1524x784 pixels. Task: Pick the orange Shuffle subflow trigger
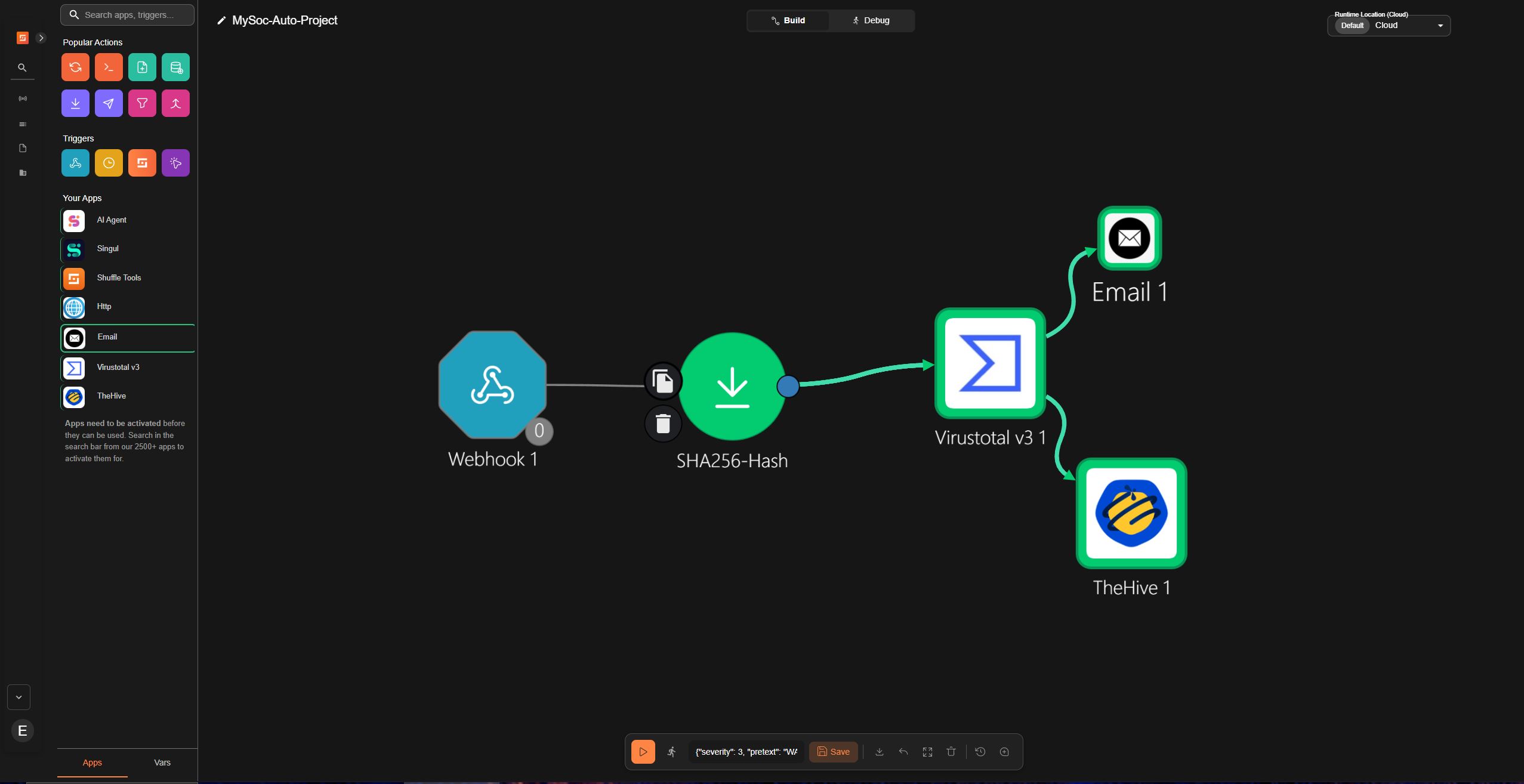point(142,163)
